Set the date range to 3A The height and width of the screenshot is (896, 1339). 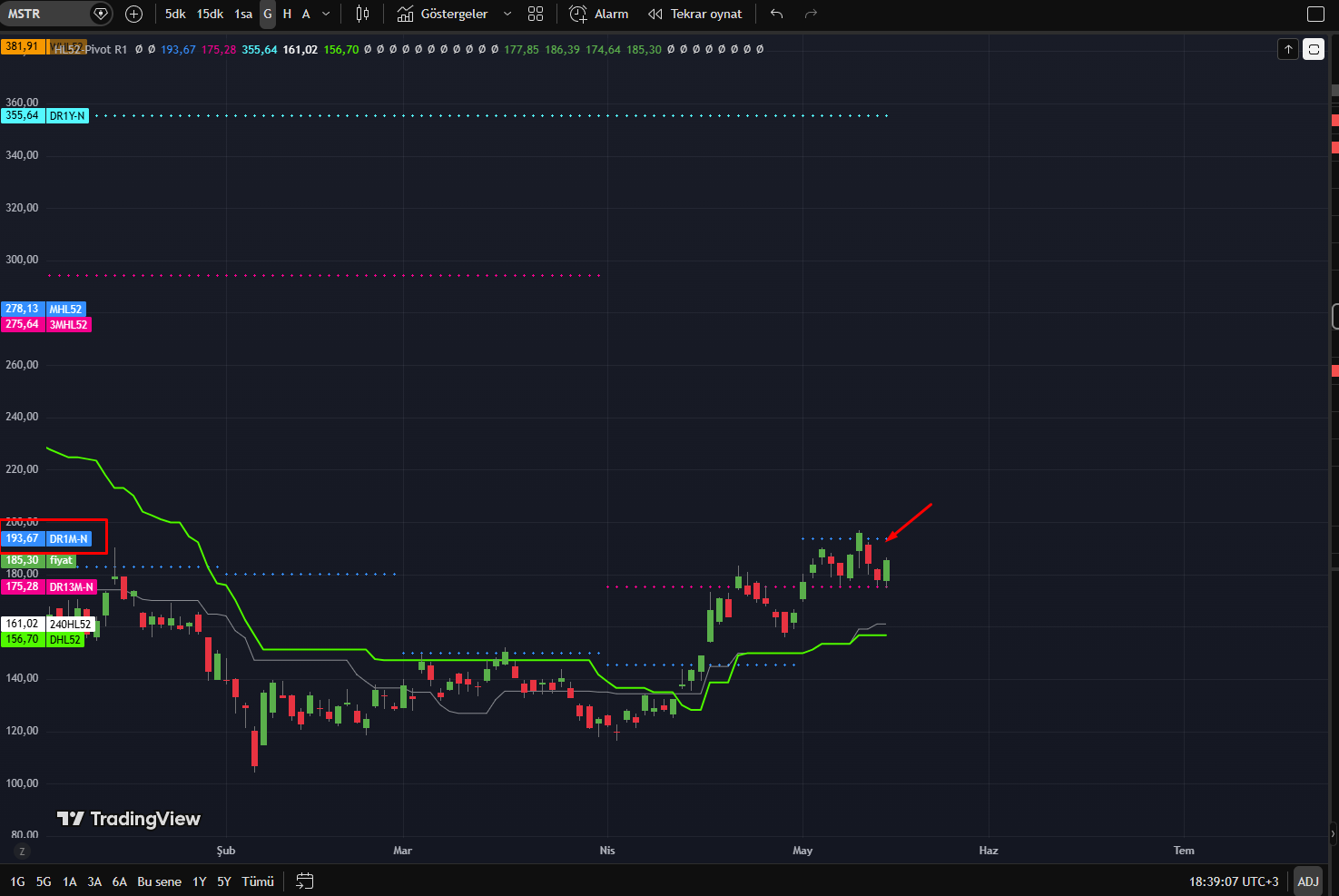(x=94, y=881)
